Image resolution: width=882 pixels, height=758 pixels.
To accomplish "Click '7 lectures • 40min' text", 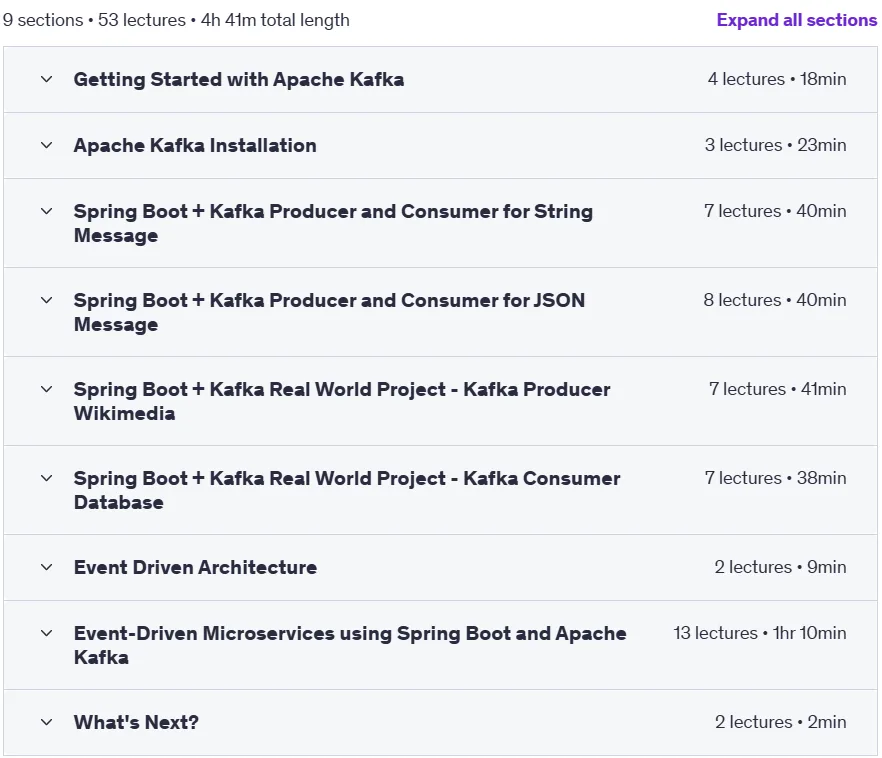I will [775, 211].
